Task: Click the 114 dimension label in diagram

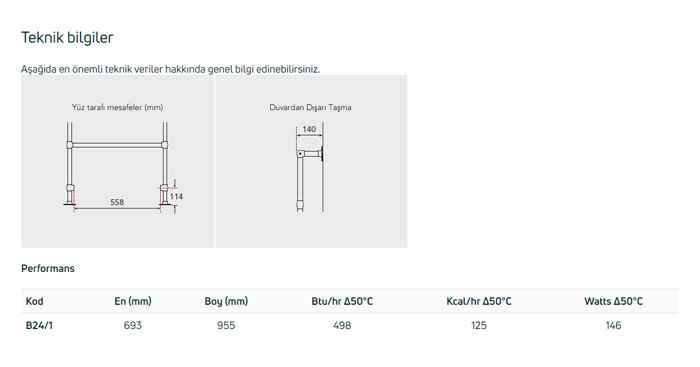Action: point(176,196)
